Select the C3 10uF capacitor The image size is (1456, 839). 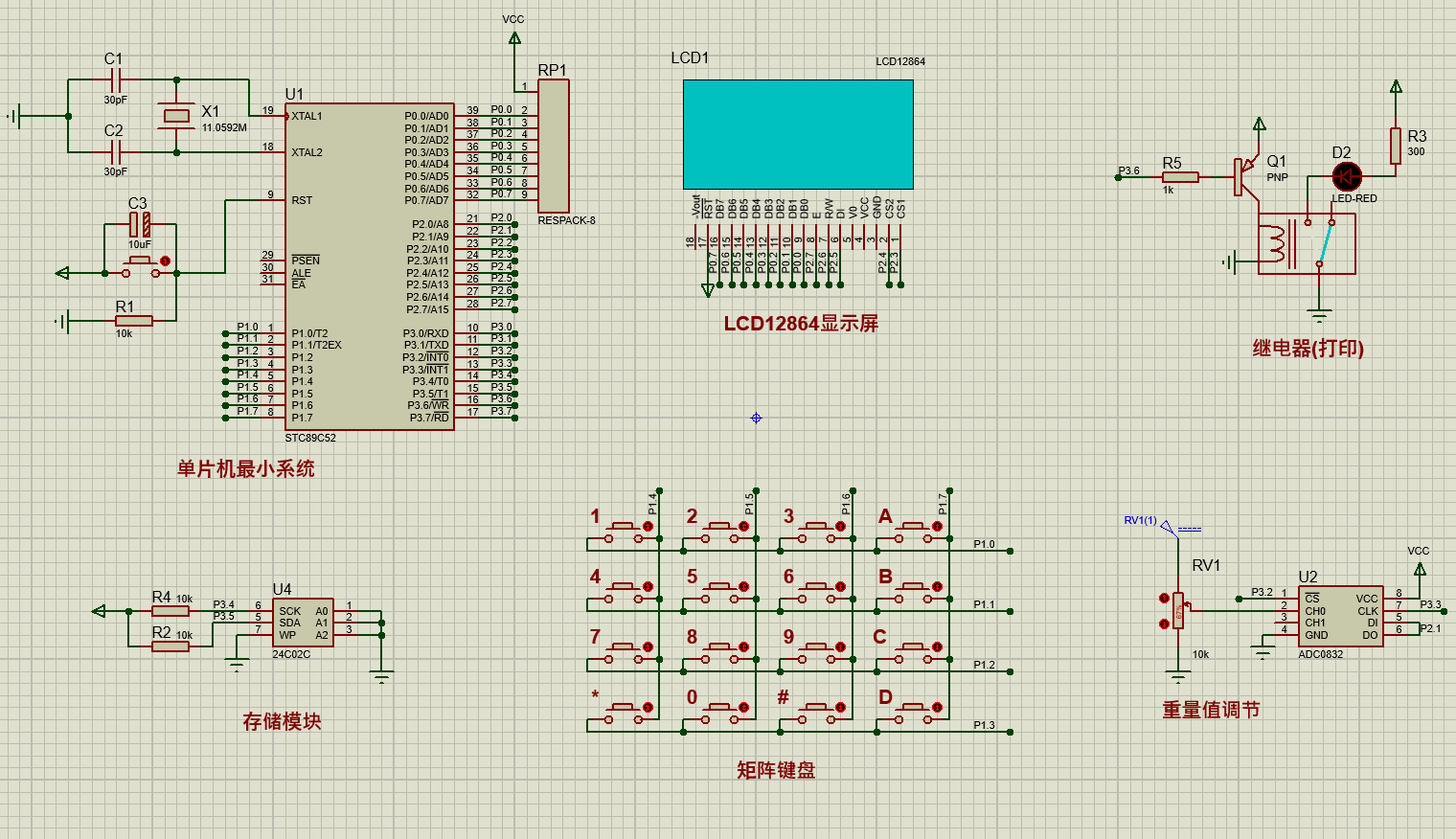tap(140, 224)
